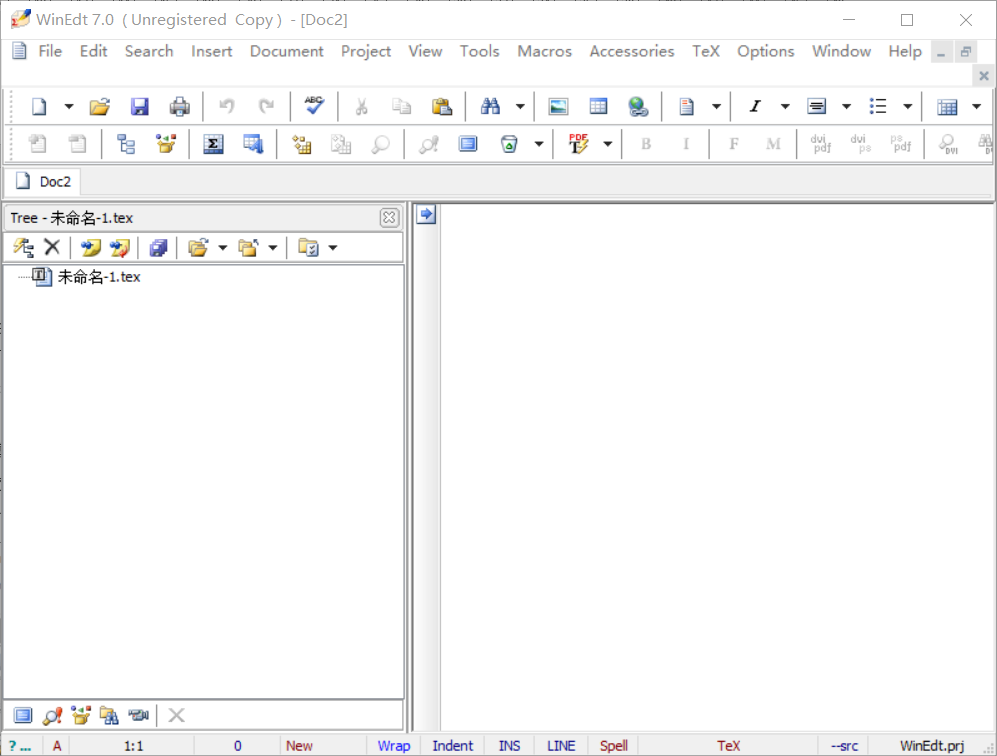Insert a table using table icon
The width and height of the screenshot is (997, 756).
pyautogui.click(x=598, y=106)
